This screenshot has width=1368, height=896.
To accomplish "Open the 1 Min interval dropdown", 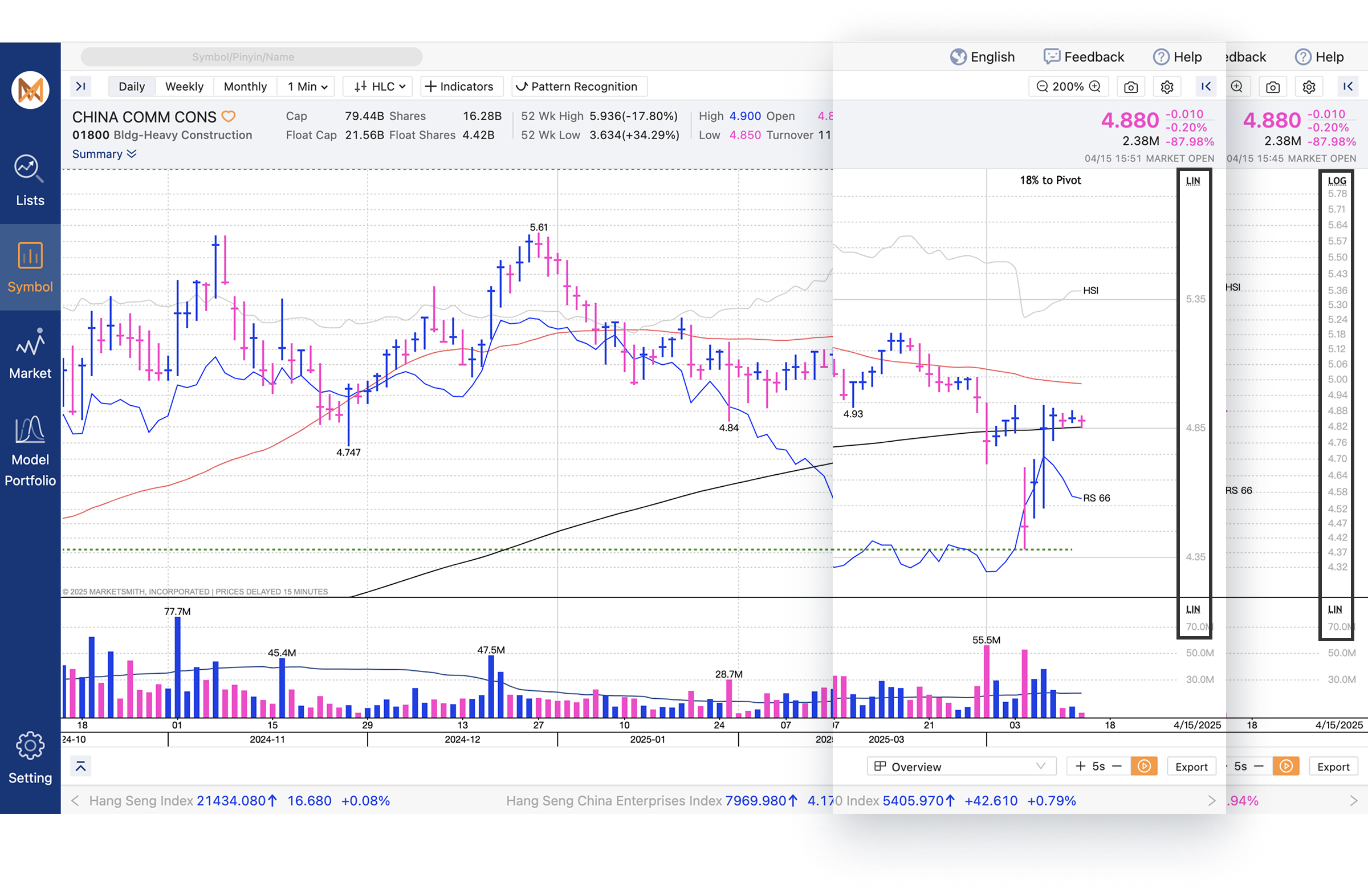I will 307,87.
